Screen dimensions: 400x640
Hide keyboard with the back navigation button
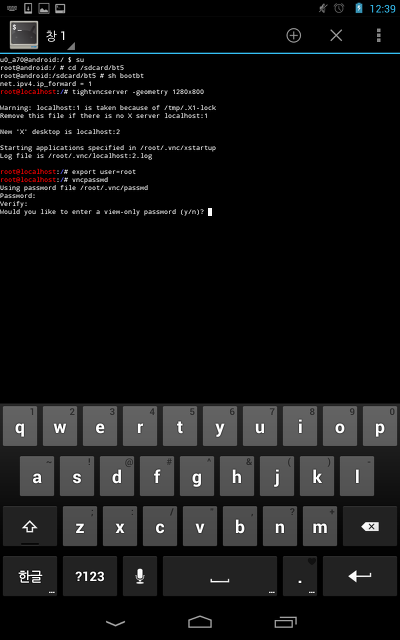coord(116,622)
